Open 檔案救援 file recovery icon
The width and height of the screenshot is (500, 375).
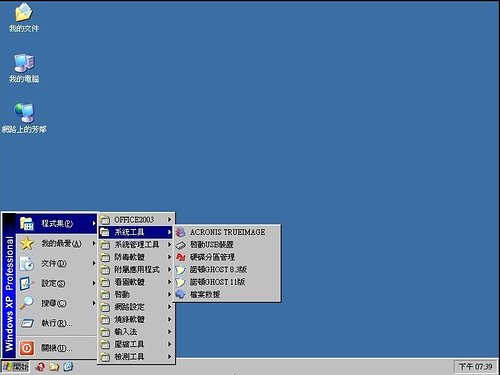pos(180,294)
